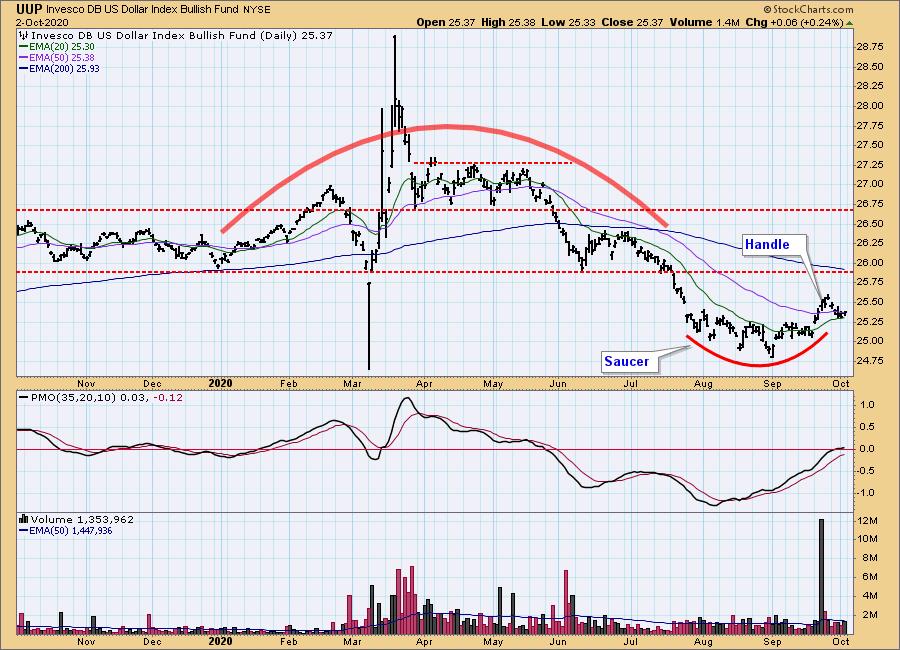Click the red -0.12 PMO signal value
Image resolution: width=900 pixels, height=650 pixels.
pos(168,397)
